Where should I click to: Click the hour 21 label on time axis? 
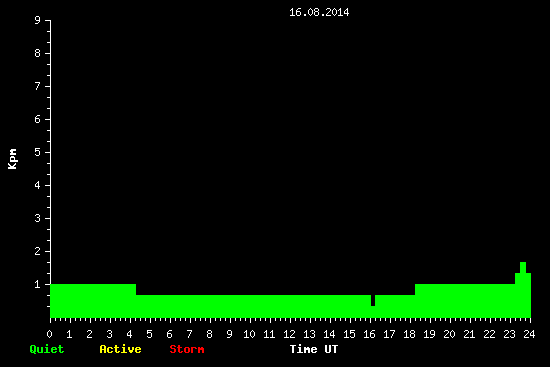pos(469,334)
